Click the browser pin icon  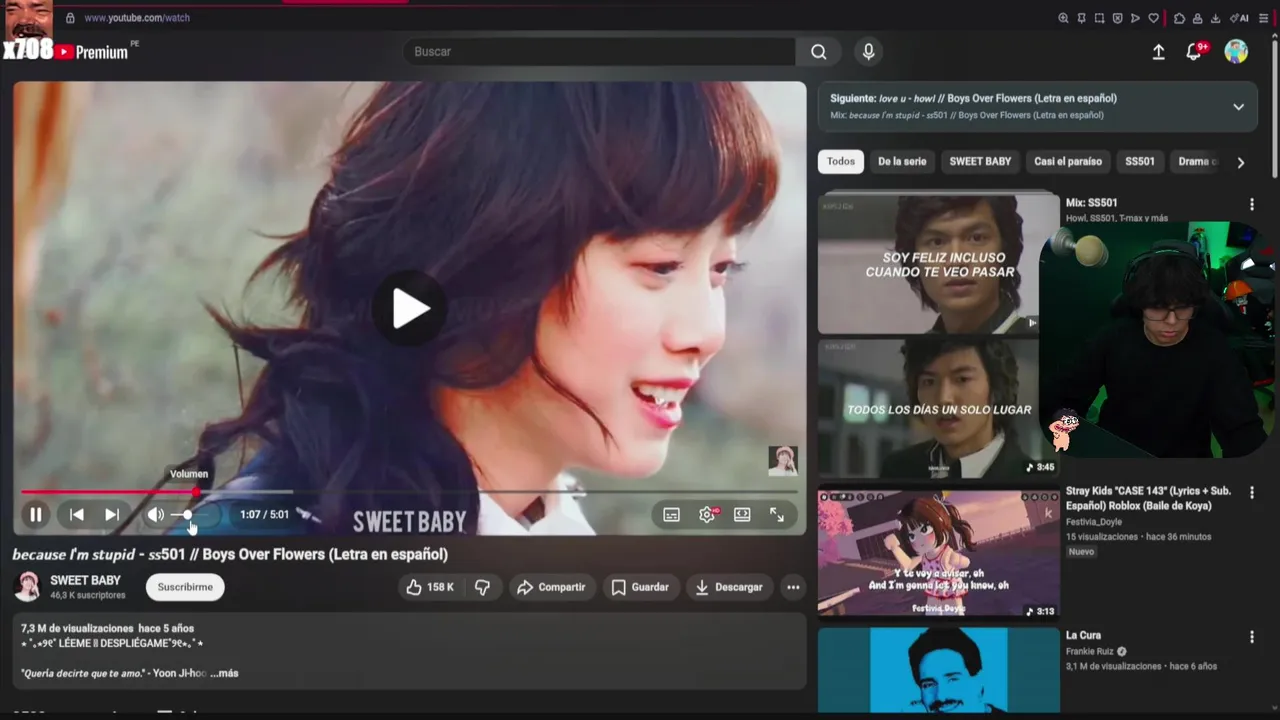1081,18
